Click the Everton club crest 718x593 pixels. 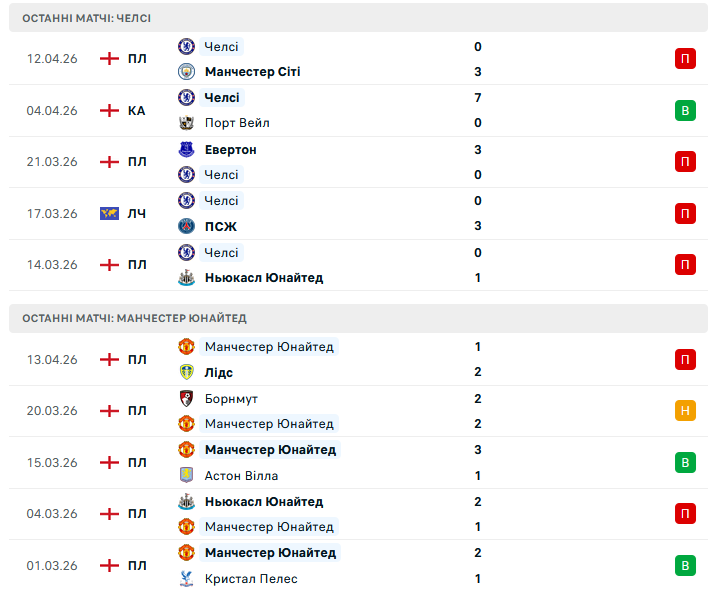click(x=186, y=149)
